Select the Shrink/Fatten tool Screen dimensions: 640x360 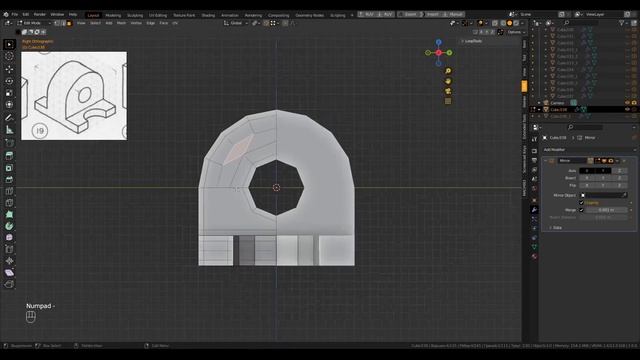point(9,261)
